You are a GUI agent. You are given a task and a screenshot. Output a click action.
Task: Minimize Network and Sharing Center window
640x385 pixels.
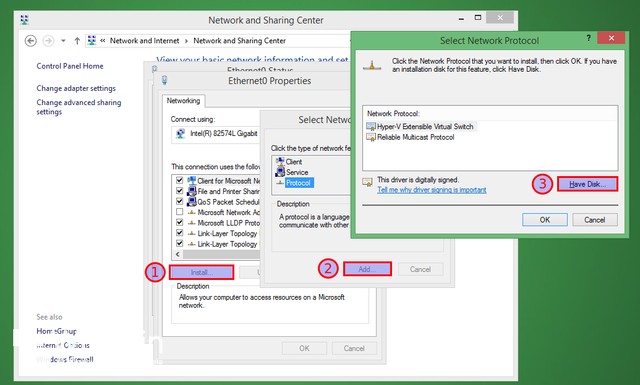pyautogui.click(x=461, y=19)
